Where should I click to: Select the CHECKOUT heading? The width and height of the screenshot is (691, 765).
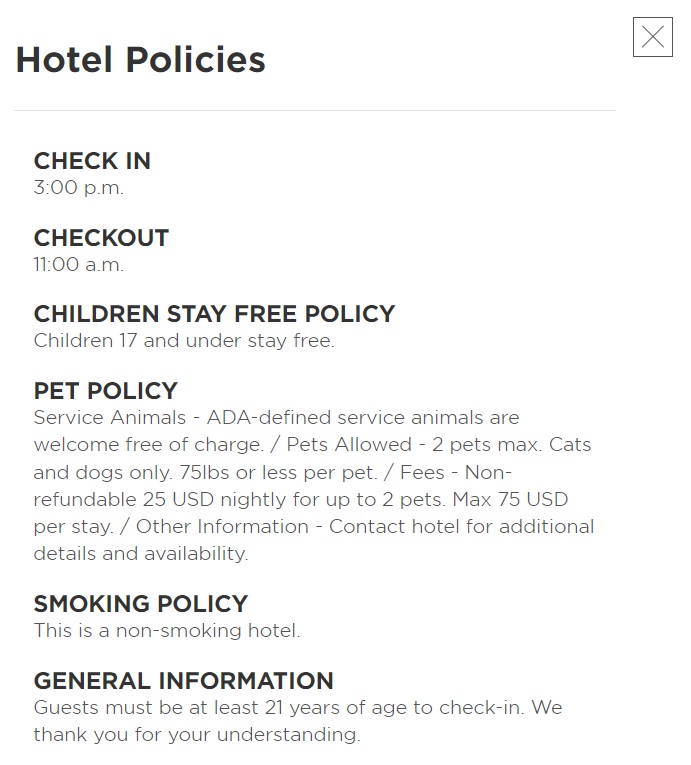101,238
